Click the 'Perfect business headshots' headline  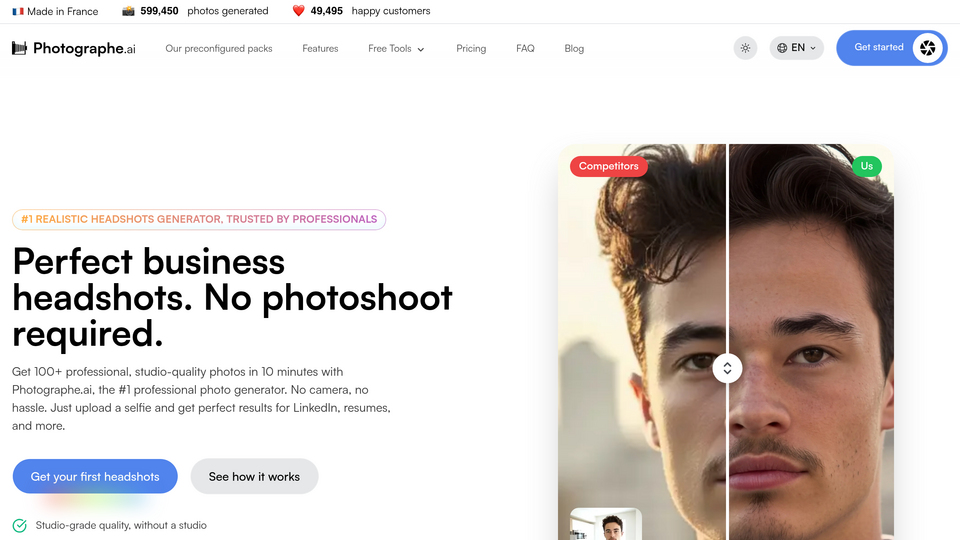click(232, 298)
